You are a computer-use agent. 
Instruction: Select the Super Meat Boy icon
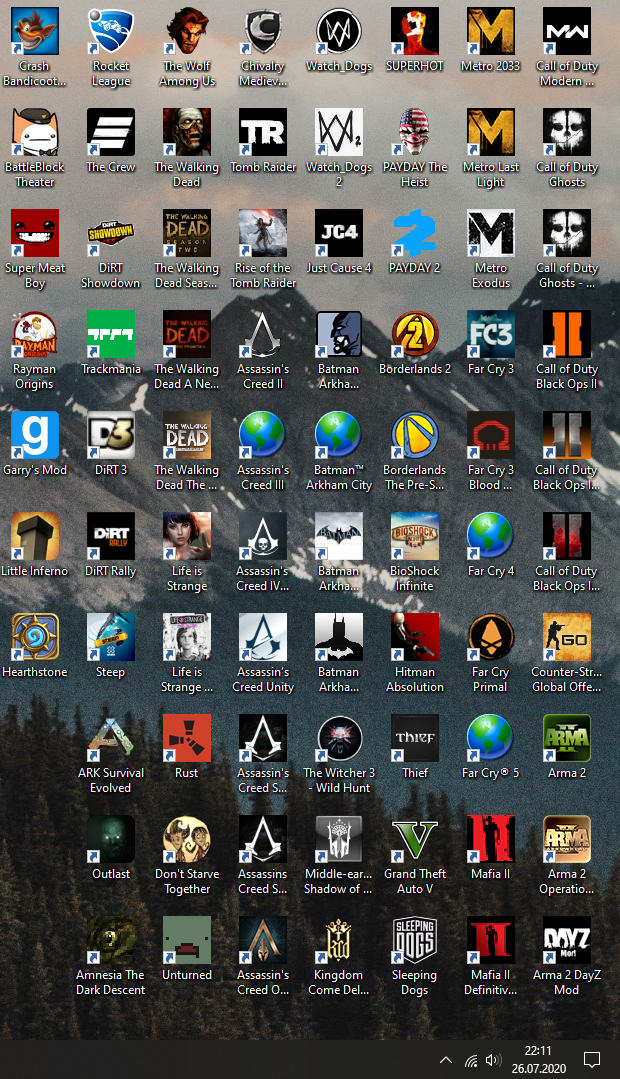34,233
